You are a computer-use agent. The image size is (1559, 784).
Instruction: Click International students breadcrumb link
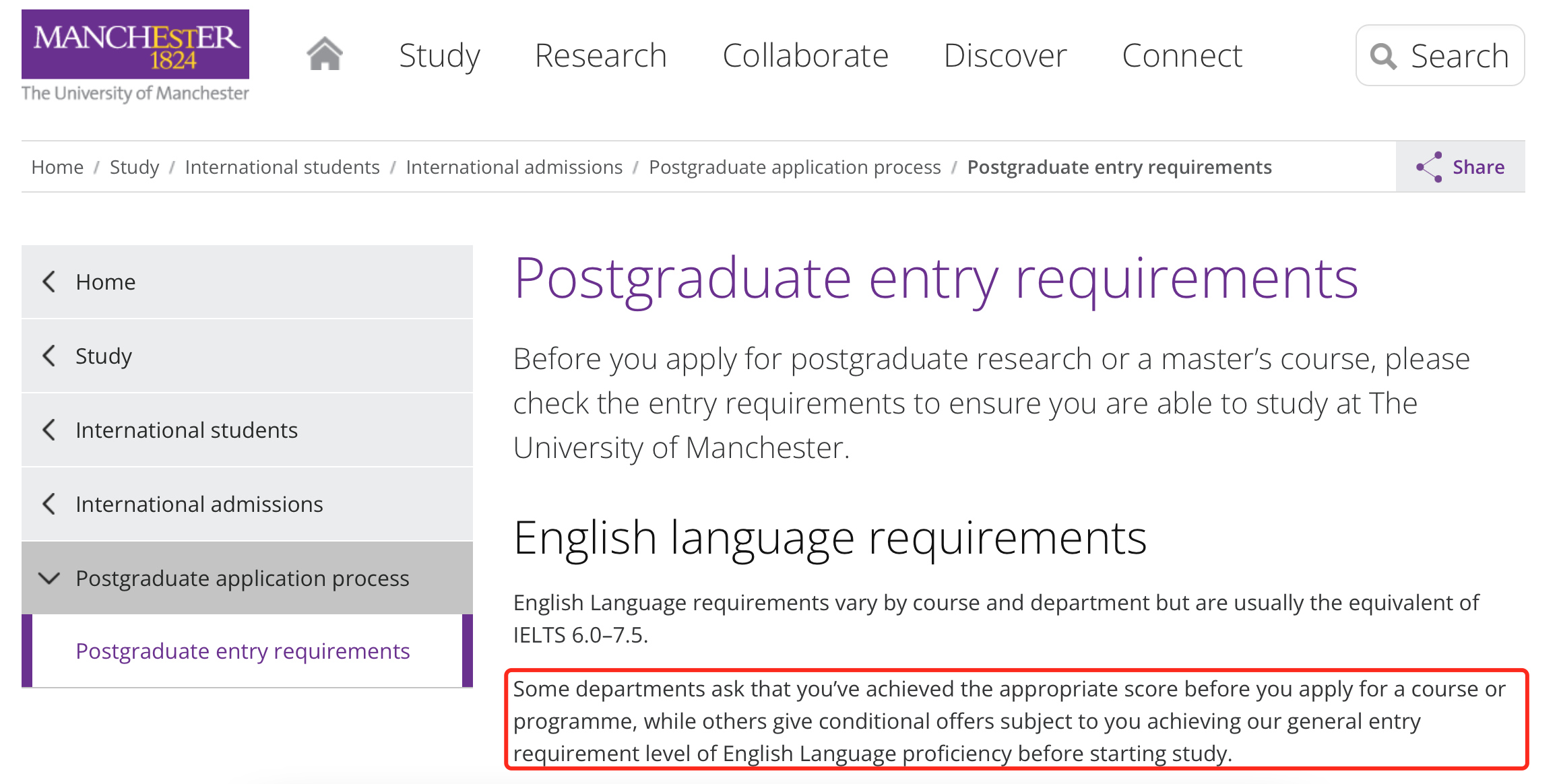tap(282, 167)
